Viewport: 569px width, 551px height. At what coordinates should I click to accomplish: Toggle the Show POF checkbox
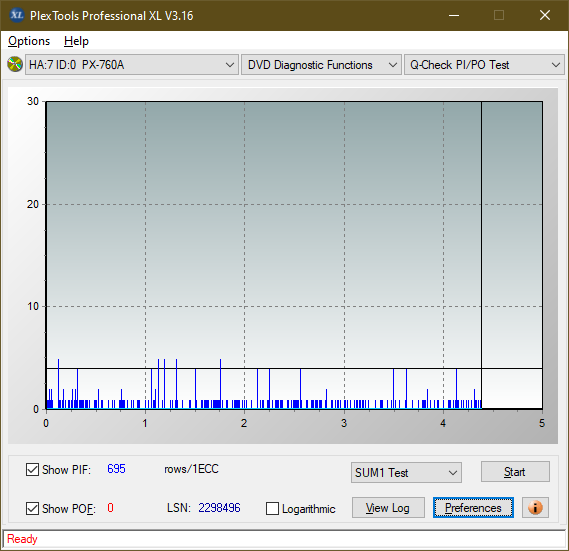(x=32, y=508)
